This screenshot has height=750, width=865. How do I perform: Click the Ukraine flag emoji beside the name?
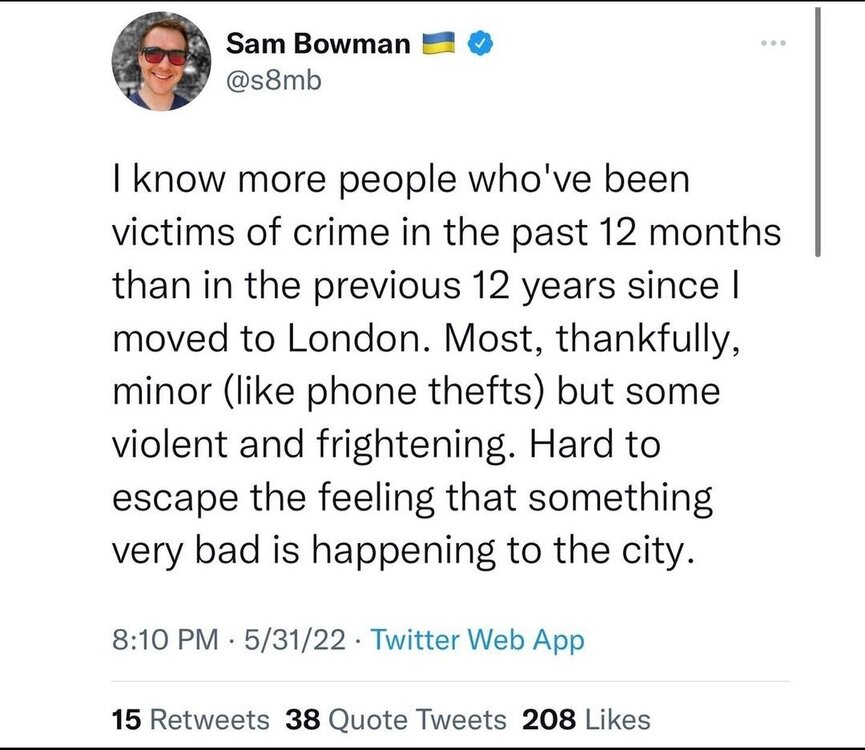click(441, 43)
